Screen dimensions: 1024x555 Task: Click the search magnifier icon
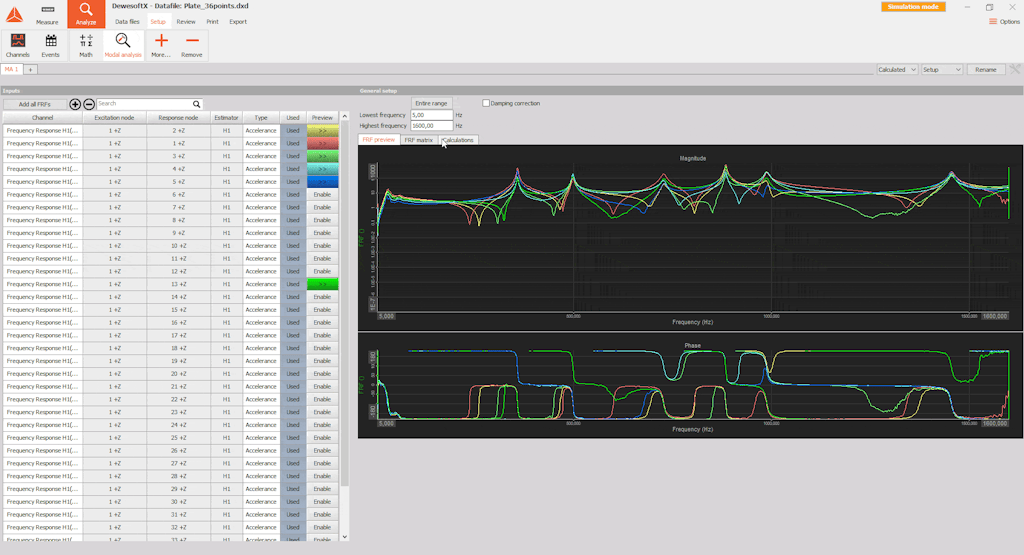(x=196, y=104)
